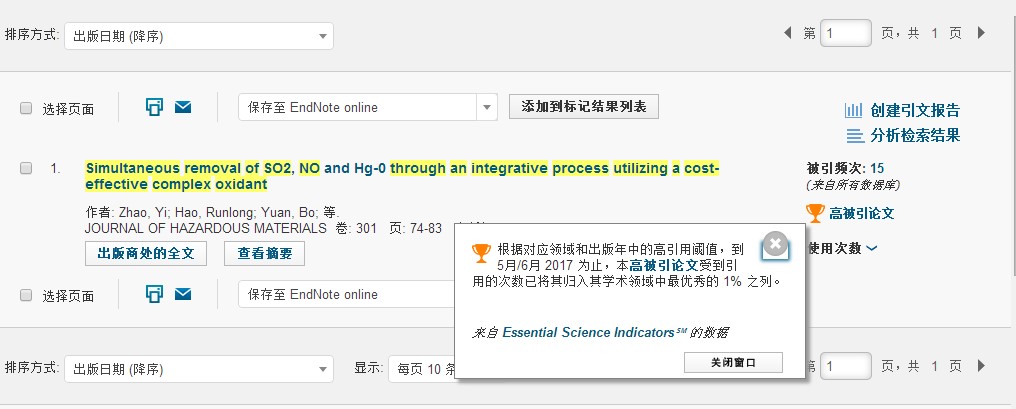Click the upper print icon
Viewport: 1016px width, 409px height.
[x=154, y=107]
